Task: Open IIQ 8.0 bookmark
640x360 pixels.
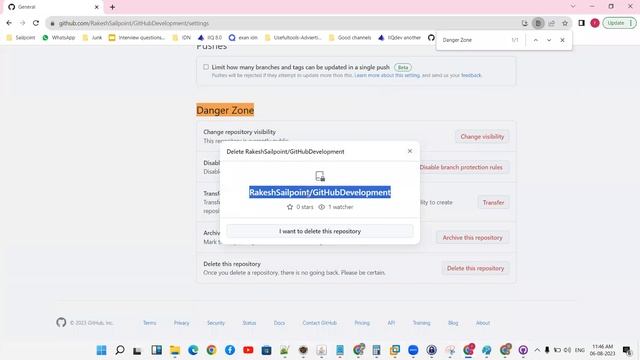Action: click(210, 38)
